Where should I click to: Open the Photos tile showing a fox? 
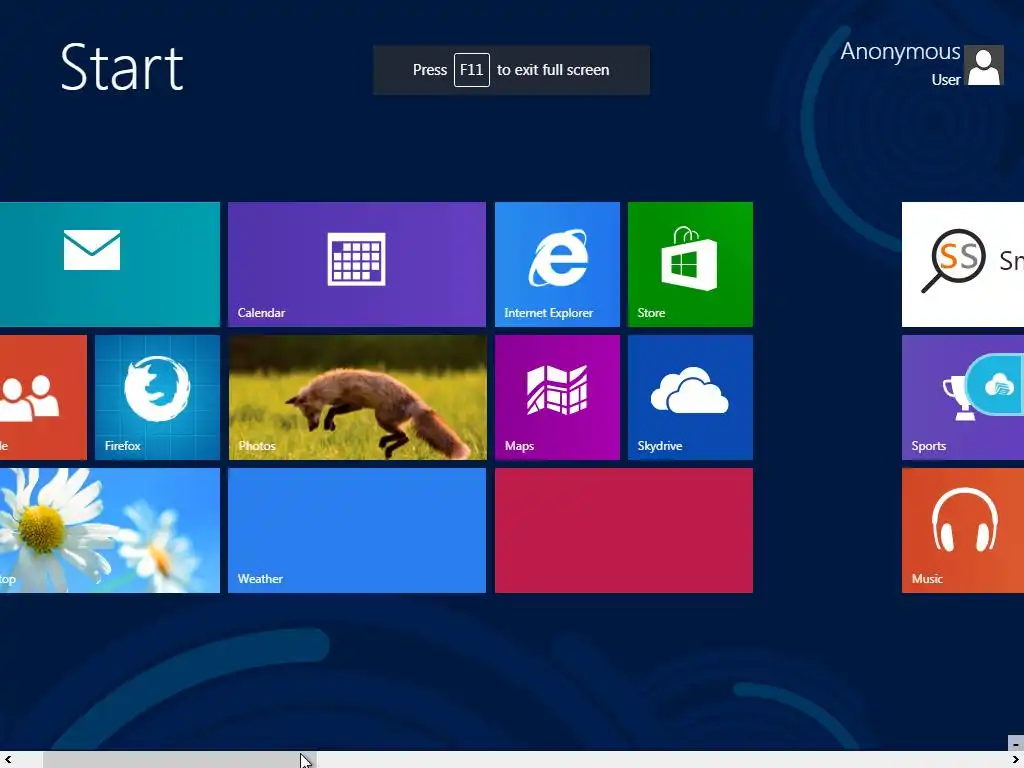pos(357,398)
